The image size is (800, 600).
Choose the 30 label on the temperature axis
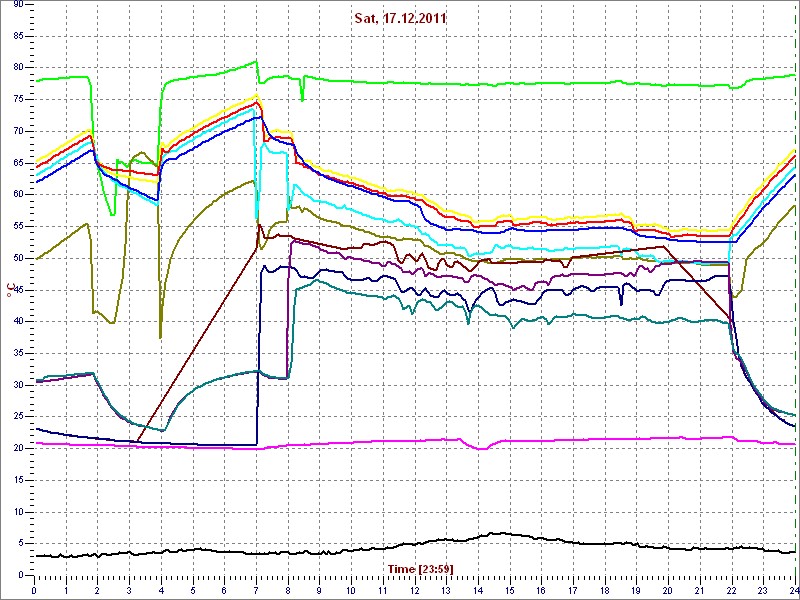pyautogui.click(x=17, y=385)
